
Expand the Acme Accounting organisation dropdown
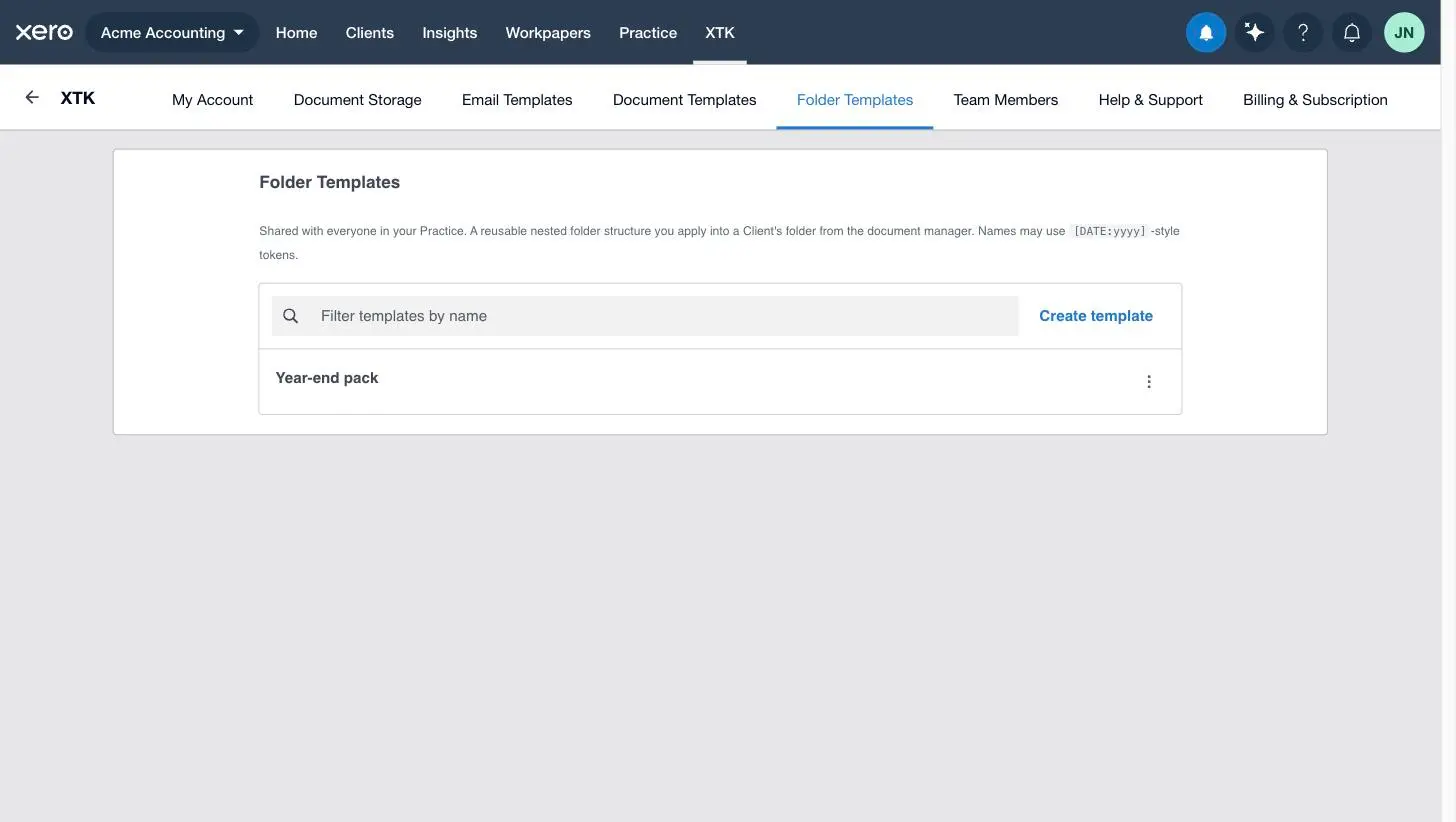click(x=172, y=33)
